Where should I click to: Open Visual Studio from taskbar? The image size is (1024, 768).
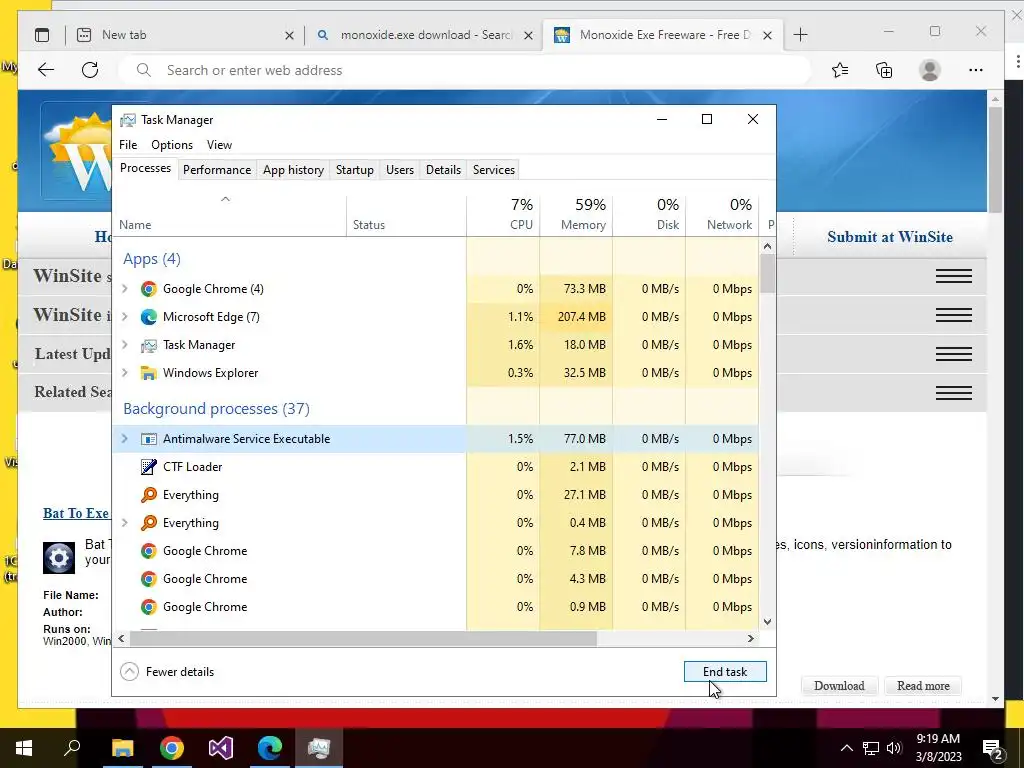pos(221,748)
